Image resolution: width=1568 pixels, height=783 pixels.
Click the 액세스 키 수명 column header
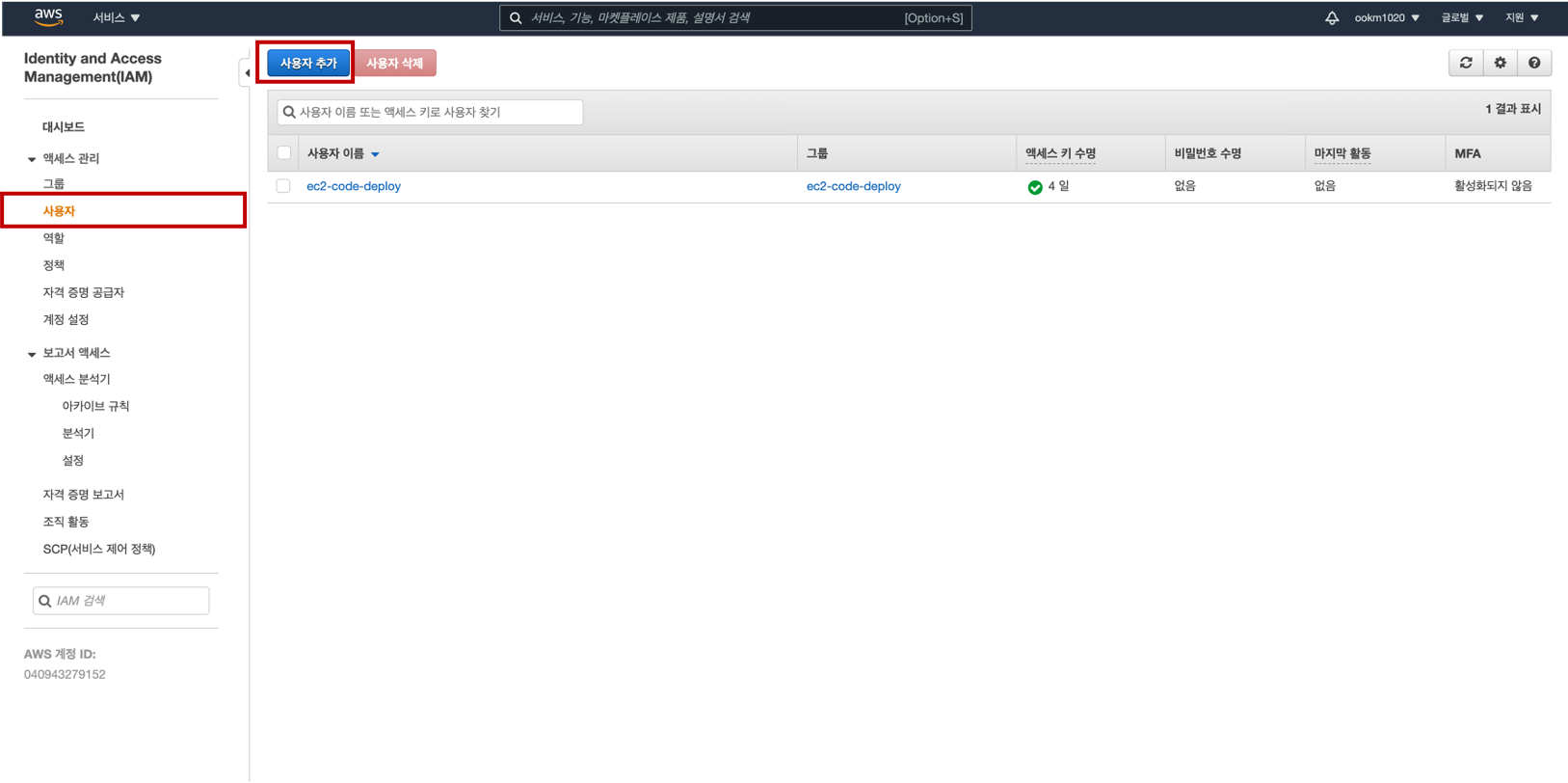coord(1060,153)
